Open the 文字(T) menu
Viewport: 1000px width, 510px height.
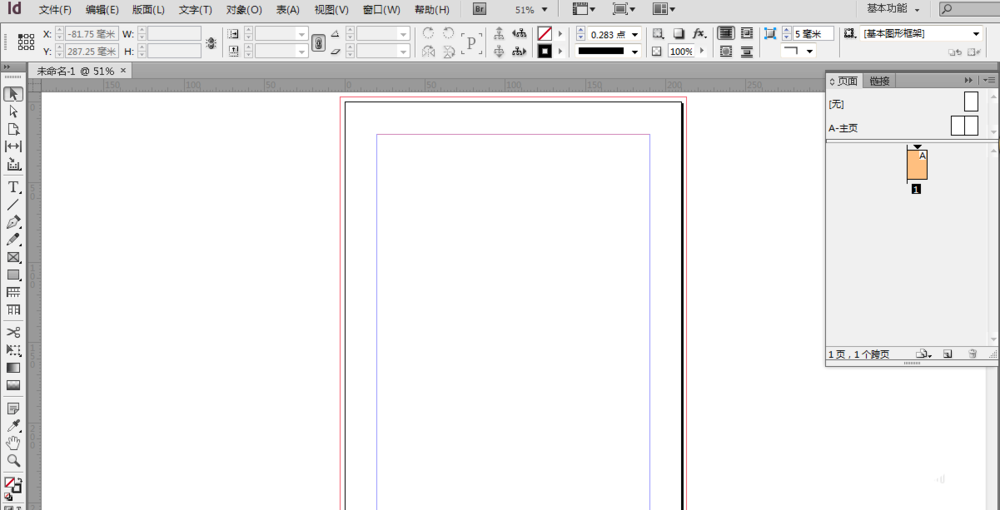coord(196,10)
